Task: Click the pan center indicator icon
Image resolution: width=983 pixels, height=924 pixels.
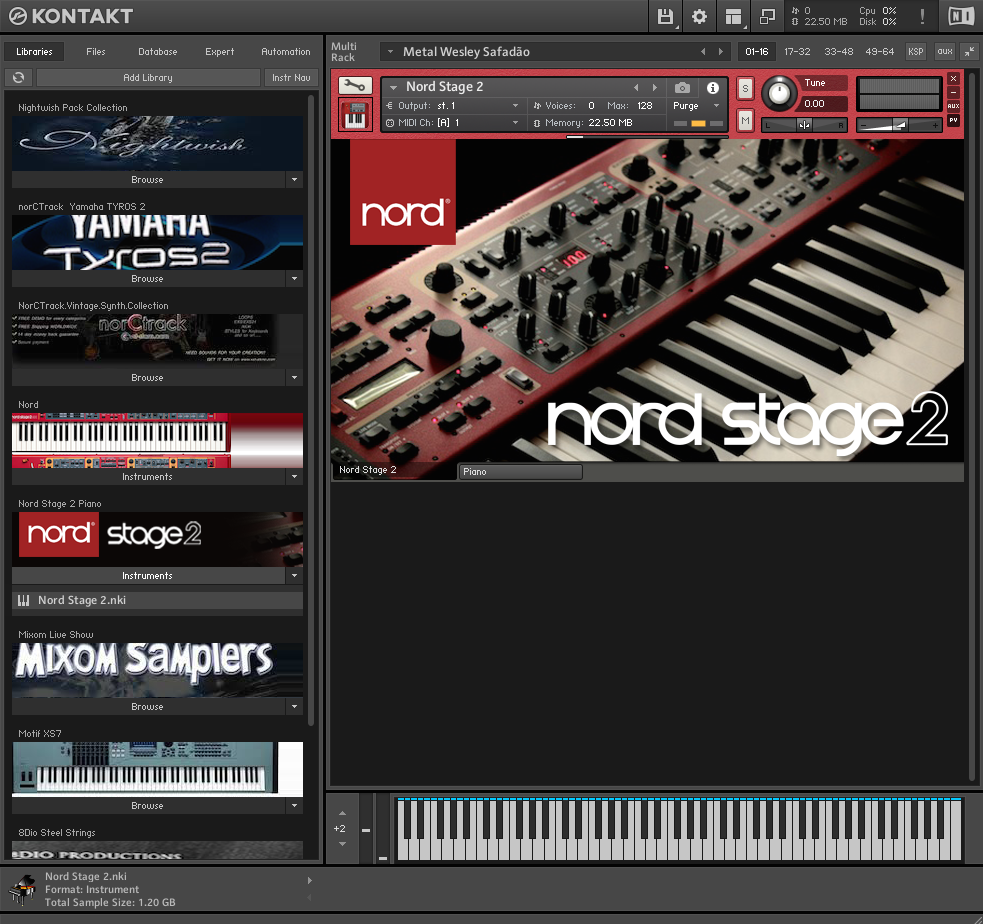Action: point(804,125)
